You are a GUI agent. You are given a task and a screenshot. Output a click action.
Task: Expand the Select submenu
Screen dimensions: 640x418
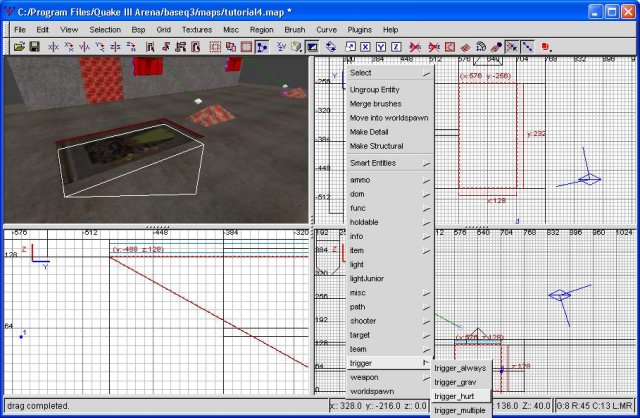390,73
